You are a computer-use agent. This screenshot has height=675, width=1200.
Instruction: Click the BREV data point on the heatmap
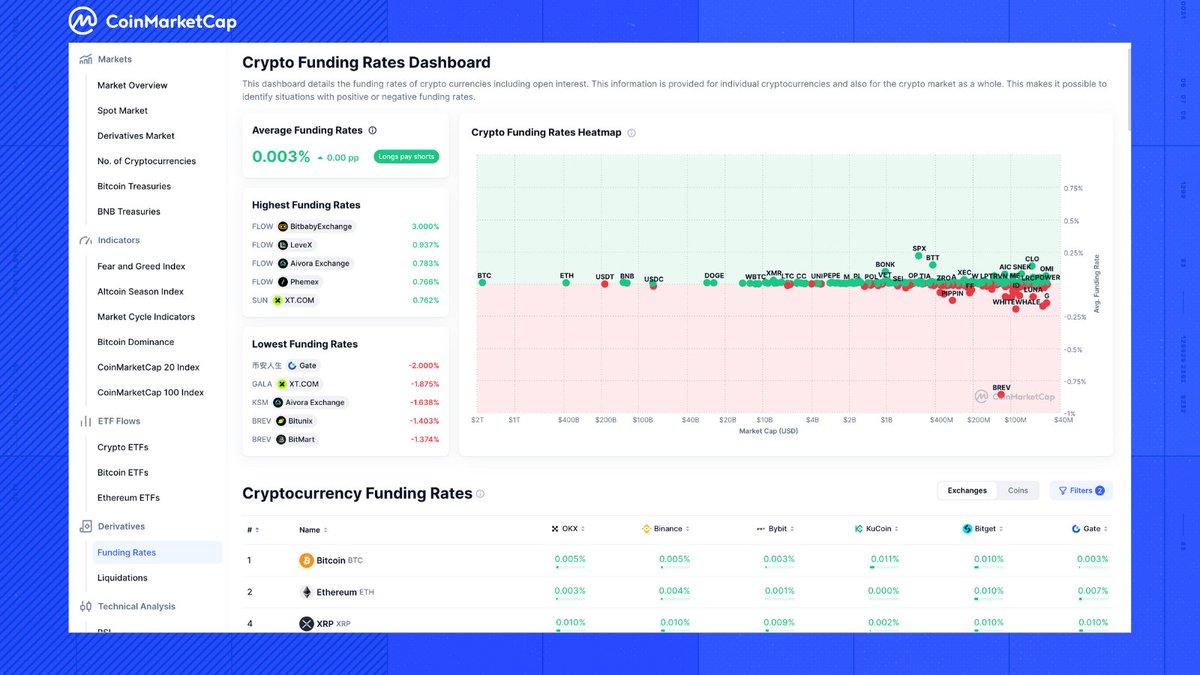click(x=999, y=395)
